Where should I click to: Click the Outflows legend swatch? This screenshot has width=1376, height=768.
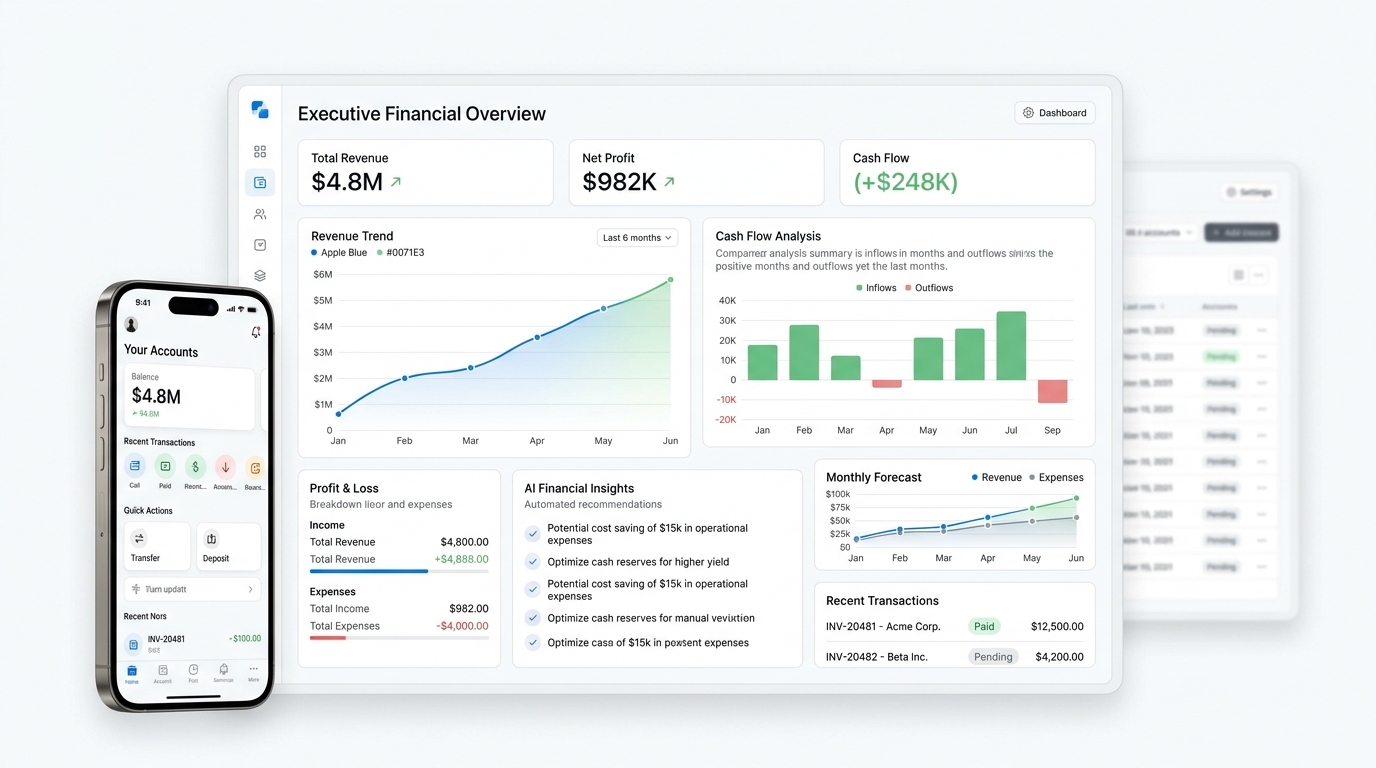[x=908, y=288]
